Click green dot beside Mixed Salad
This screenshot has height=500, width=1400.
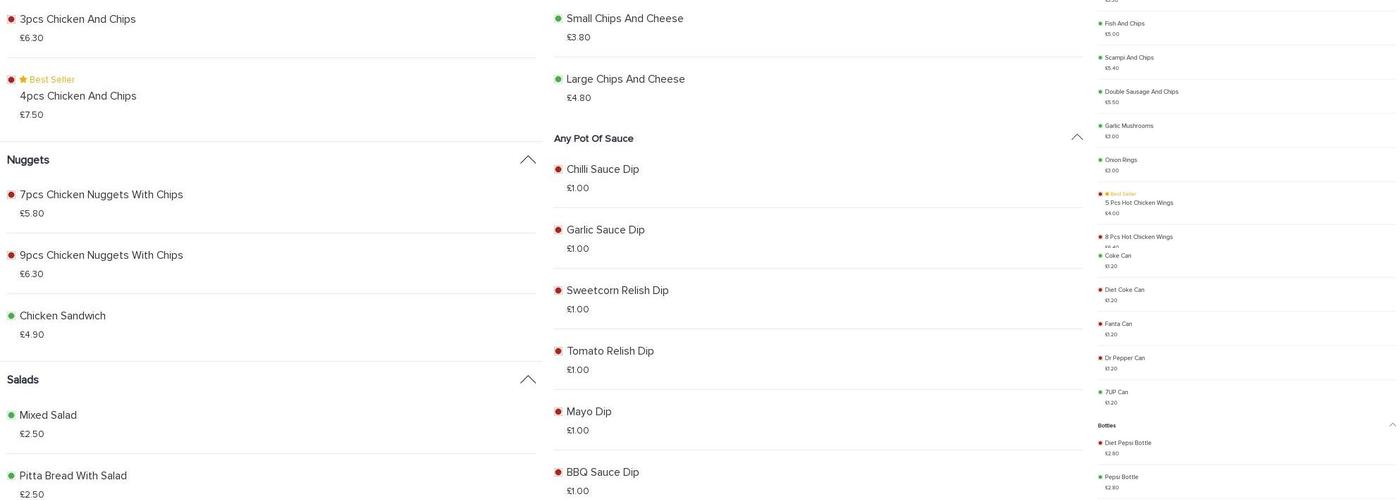point(11,415)
